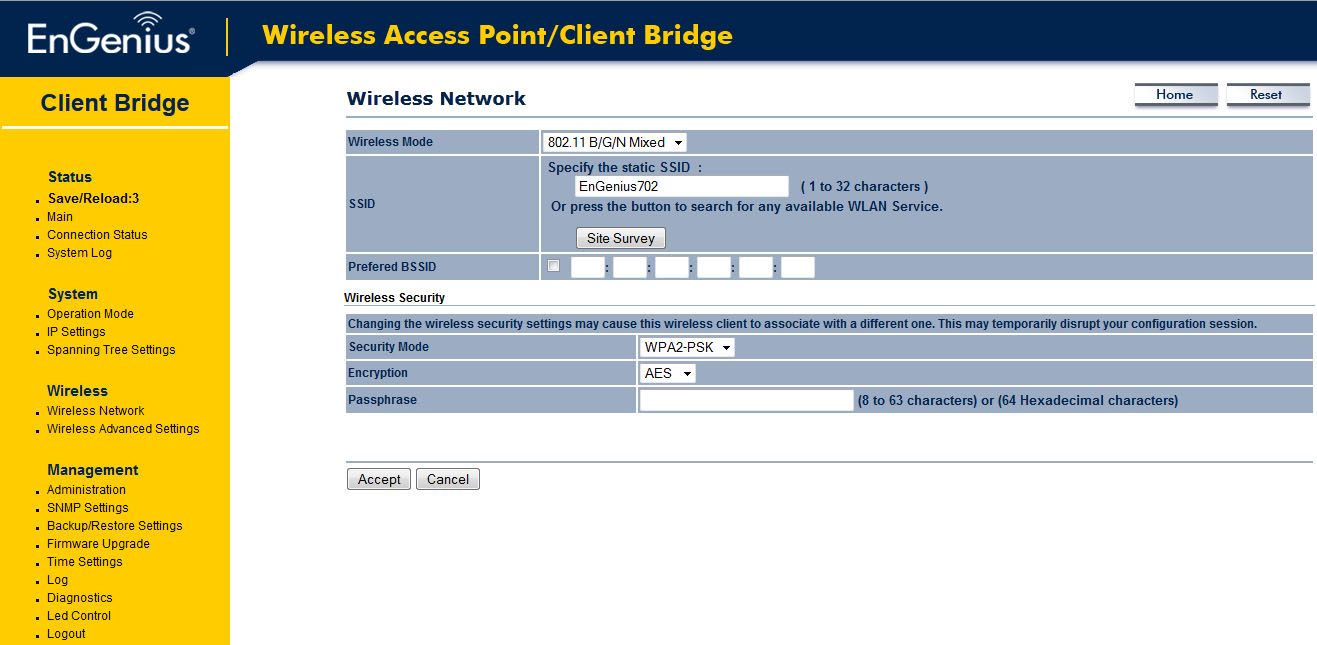Go to Connection Status page

[x=97, y=235]
